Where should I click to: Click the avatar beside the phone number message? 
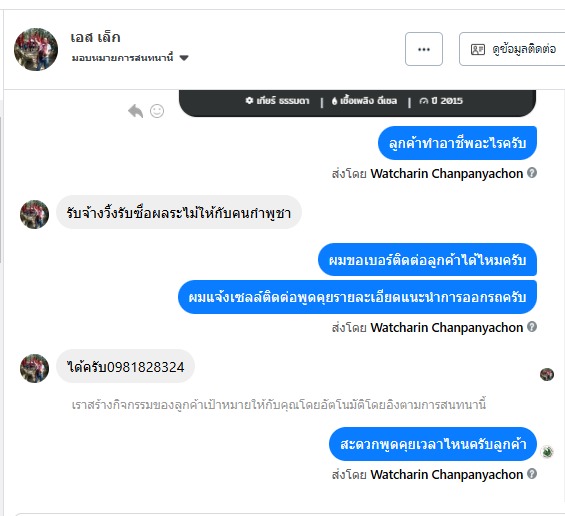tap(34, 368)
